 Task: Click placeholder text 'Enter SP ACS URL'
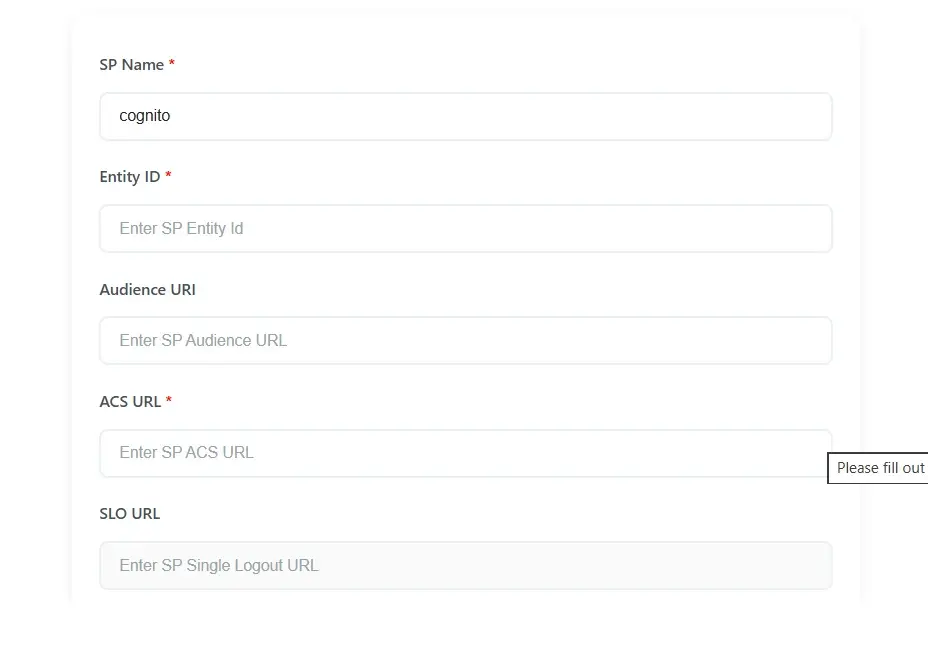186,452
